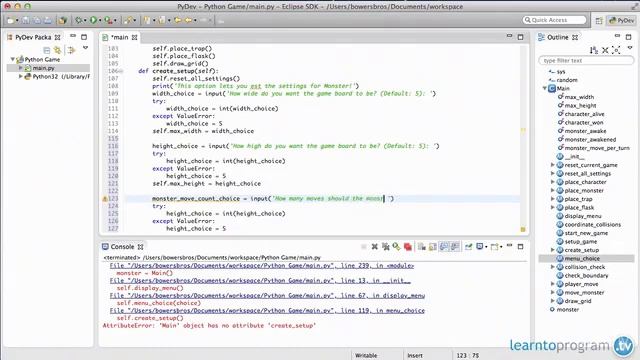Image resolution: width=640 pixels, height=360 pixels.
Task: Select max_width in the Outline
Action: pyautogui.click(x=579, y=97)
